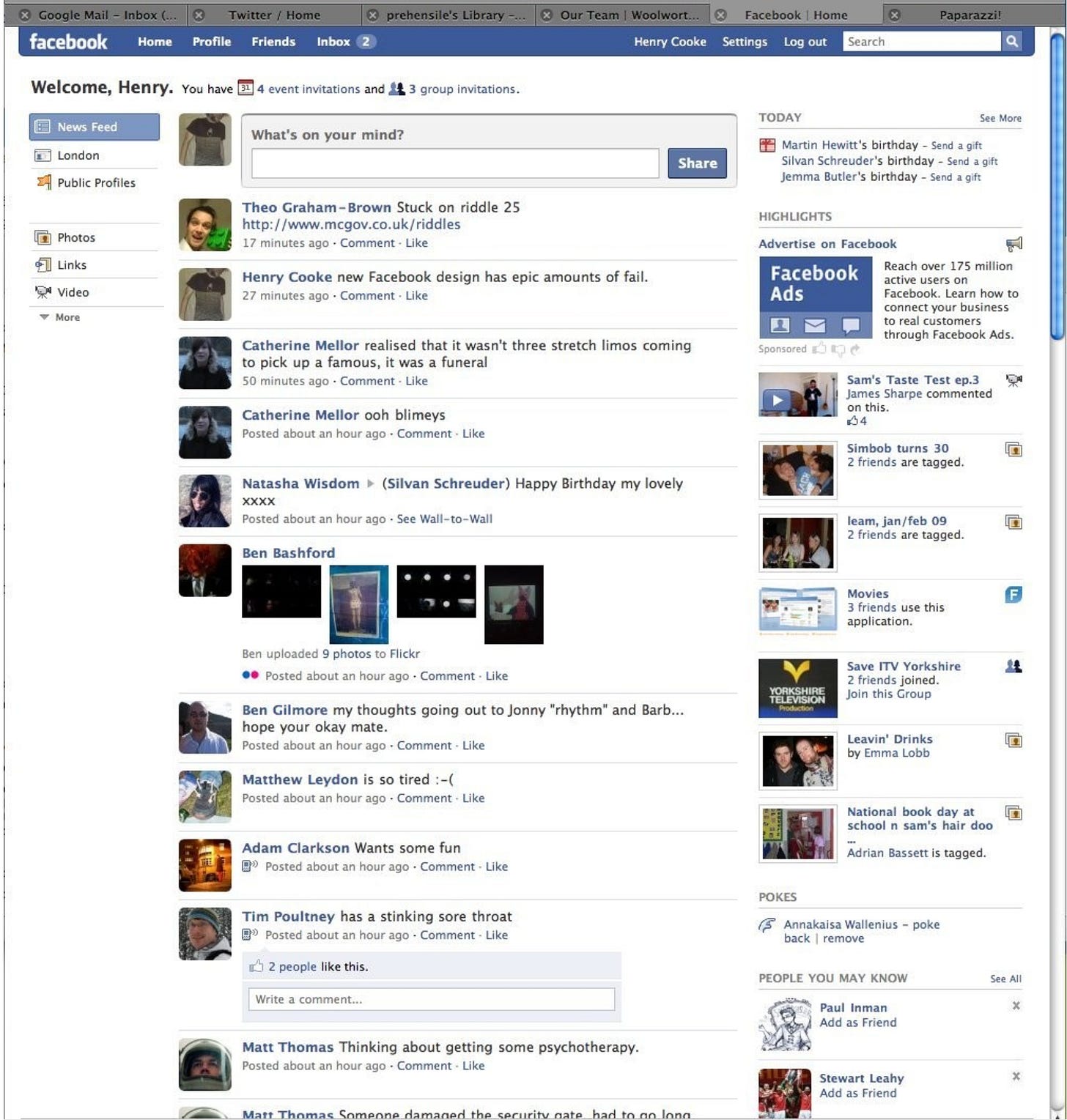The image size is (1067, 1120).
Task: Open the Inbox with 2 messages
Action: tap(346, 42)
